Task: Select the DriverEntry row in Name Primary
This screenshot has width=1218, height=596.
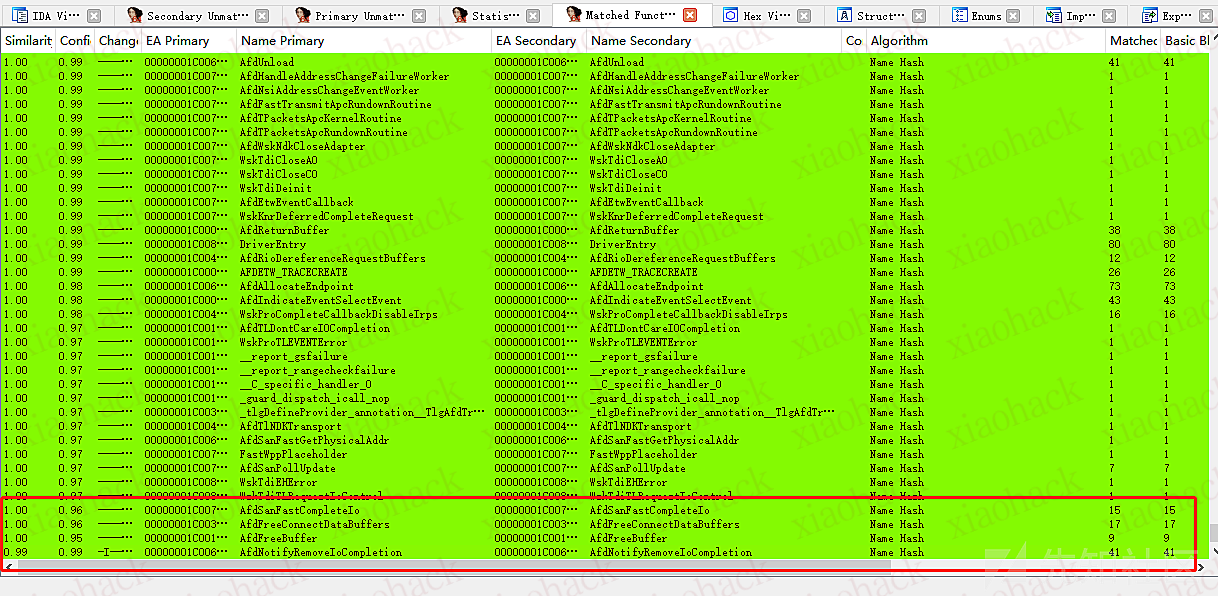Action: point(273,244)
